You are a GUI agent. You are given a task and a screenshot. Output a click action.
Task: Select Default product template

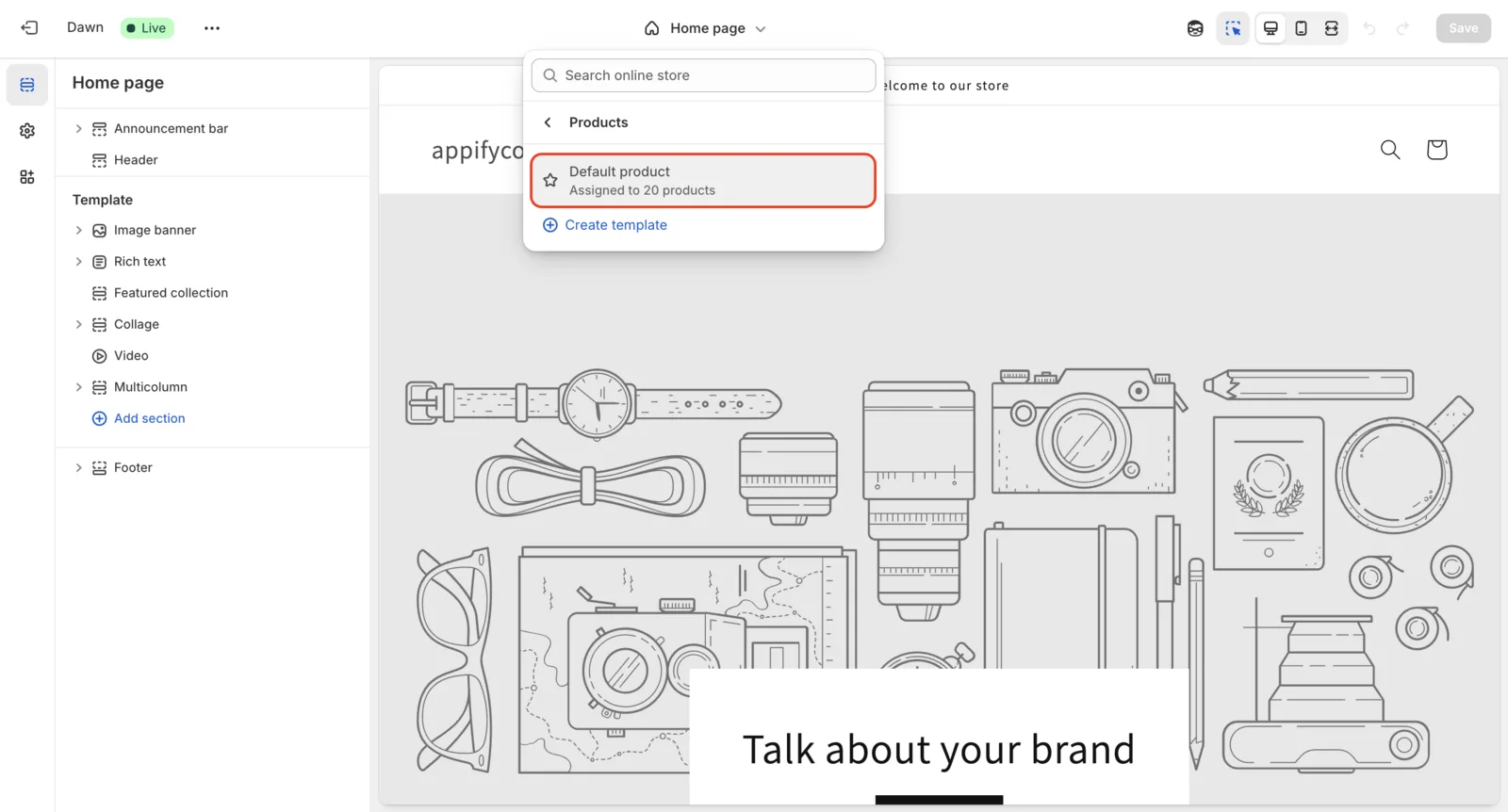703,181
